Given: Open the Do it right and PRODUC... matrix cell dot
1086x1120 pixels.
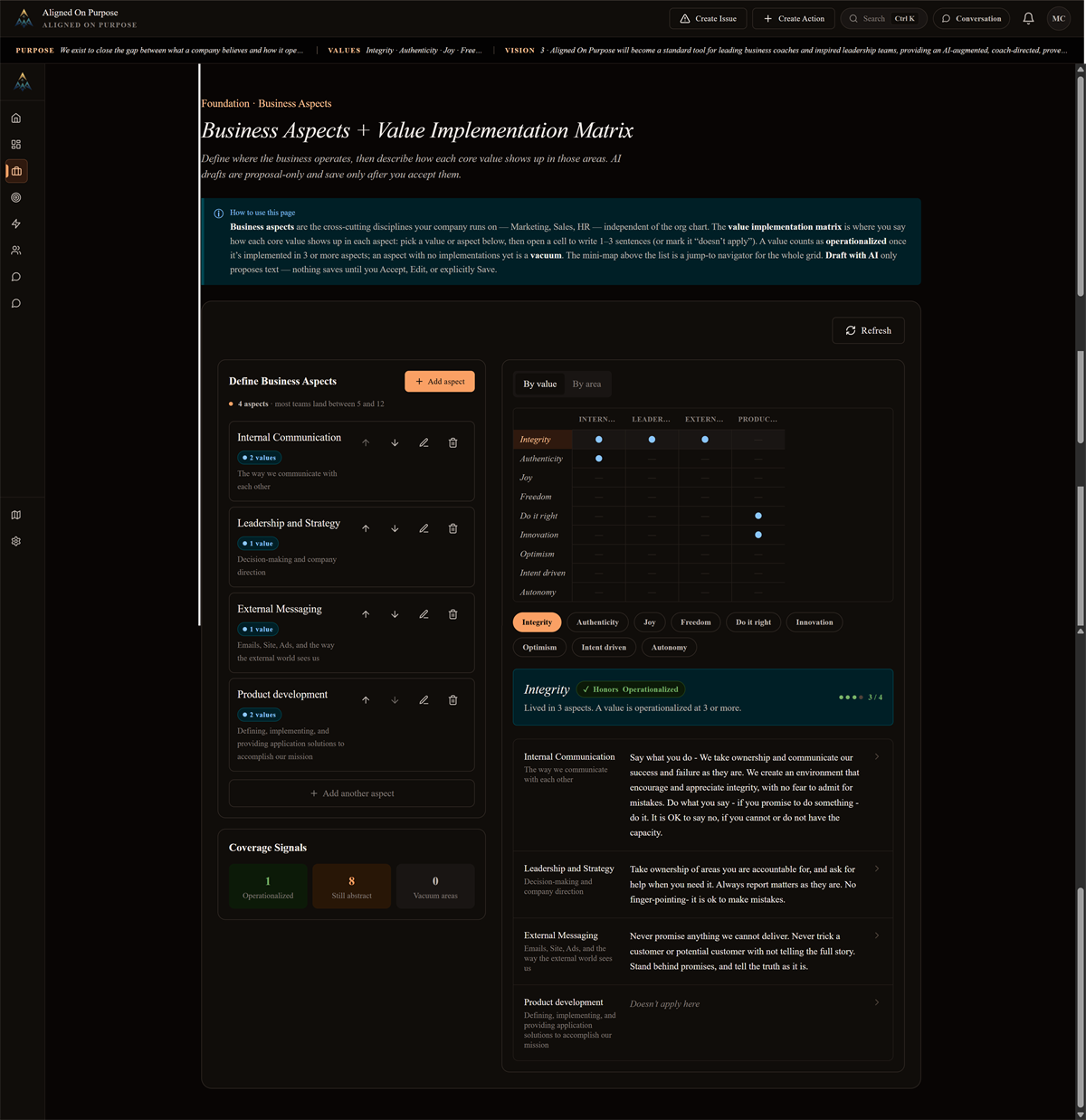Looking at the screenshot, I should tap(758, 516).
